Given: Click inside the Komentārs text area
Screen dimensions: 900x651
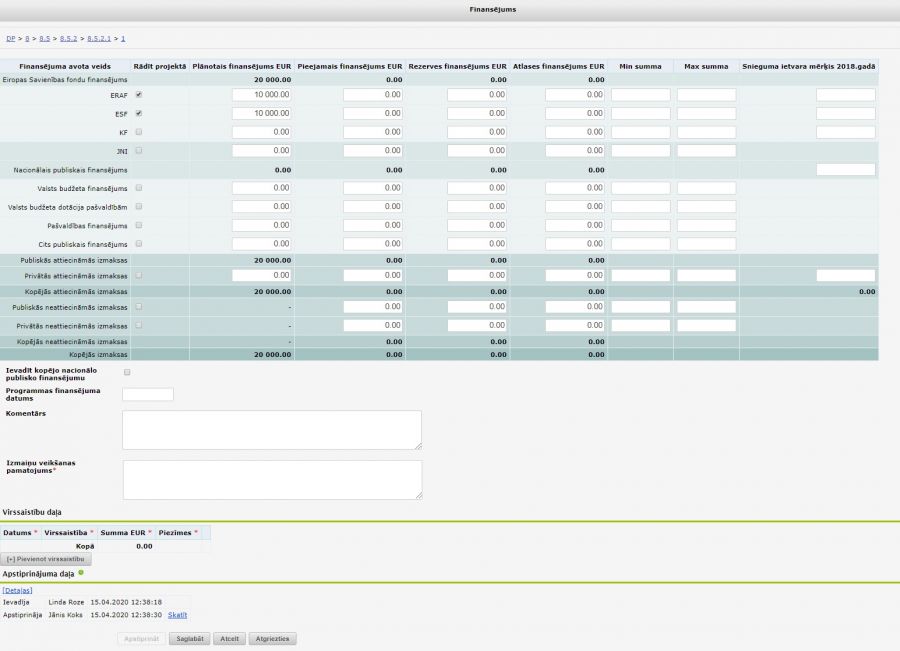Looking at the screenshot, I should point(271,429).
